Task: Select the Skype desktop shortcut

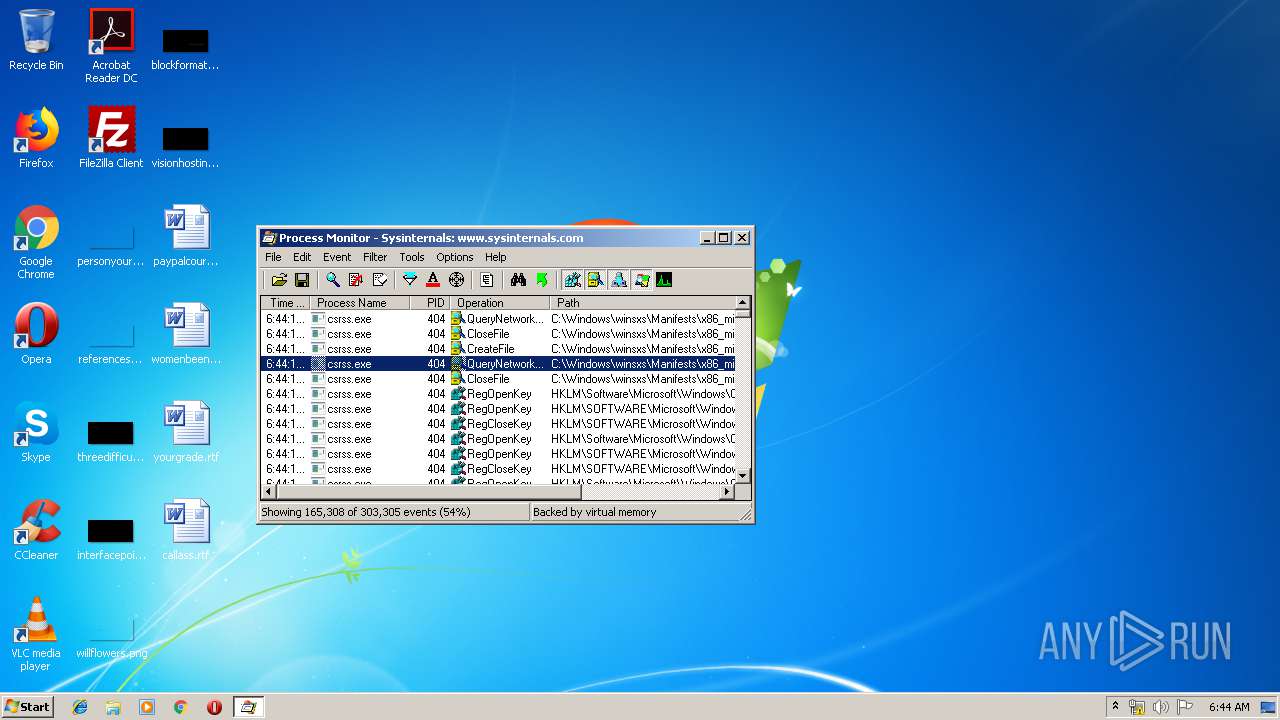Action: [x=36, y=432]
